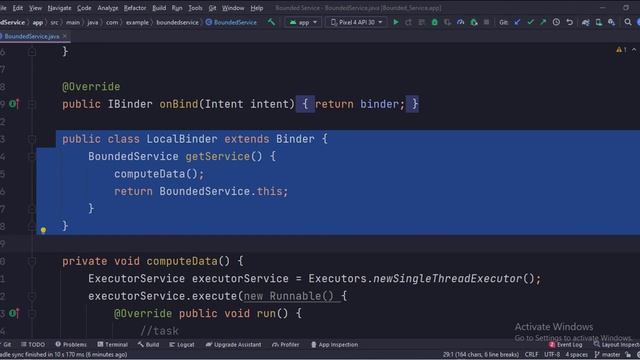
Task: Open the Event Log panel
Action: [566, 344]
